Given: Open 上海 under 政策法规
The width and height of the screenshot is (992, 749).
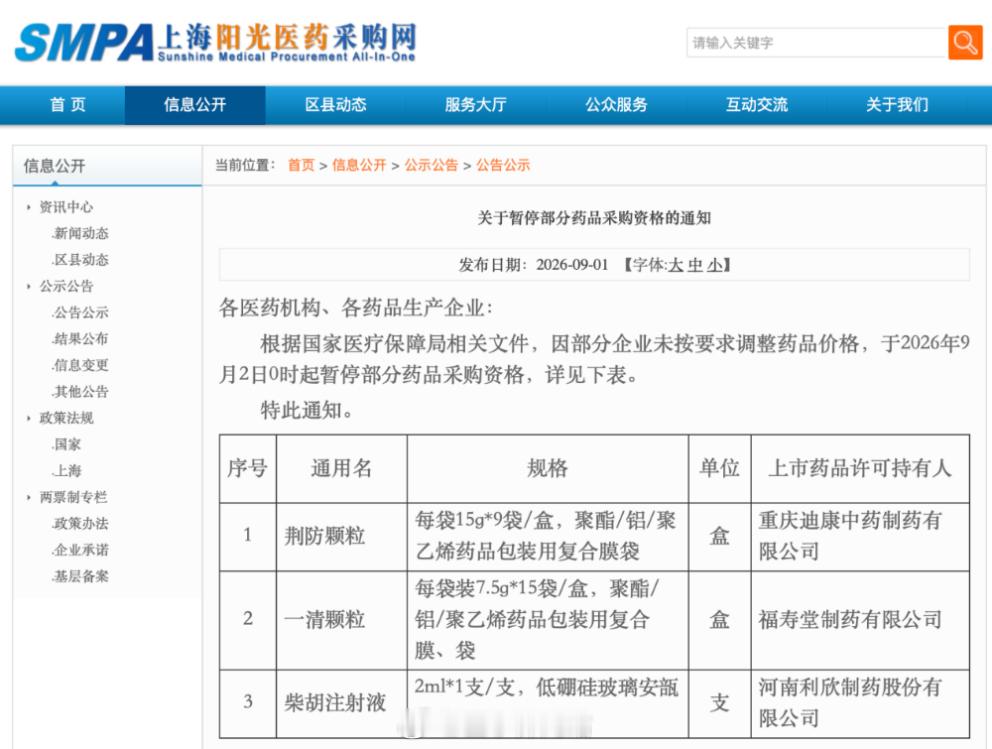Looking at the screenshot, I should click(66, 471).
